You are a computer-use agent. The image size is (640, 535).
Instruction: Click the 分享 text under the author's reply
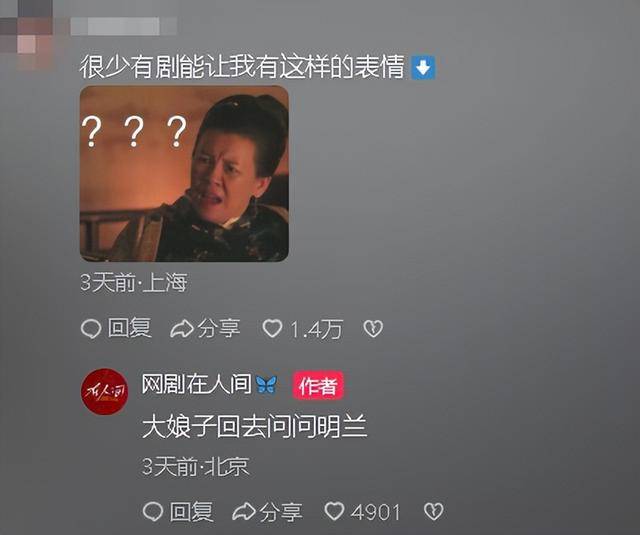coord(281,511)
